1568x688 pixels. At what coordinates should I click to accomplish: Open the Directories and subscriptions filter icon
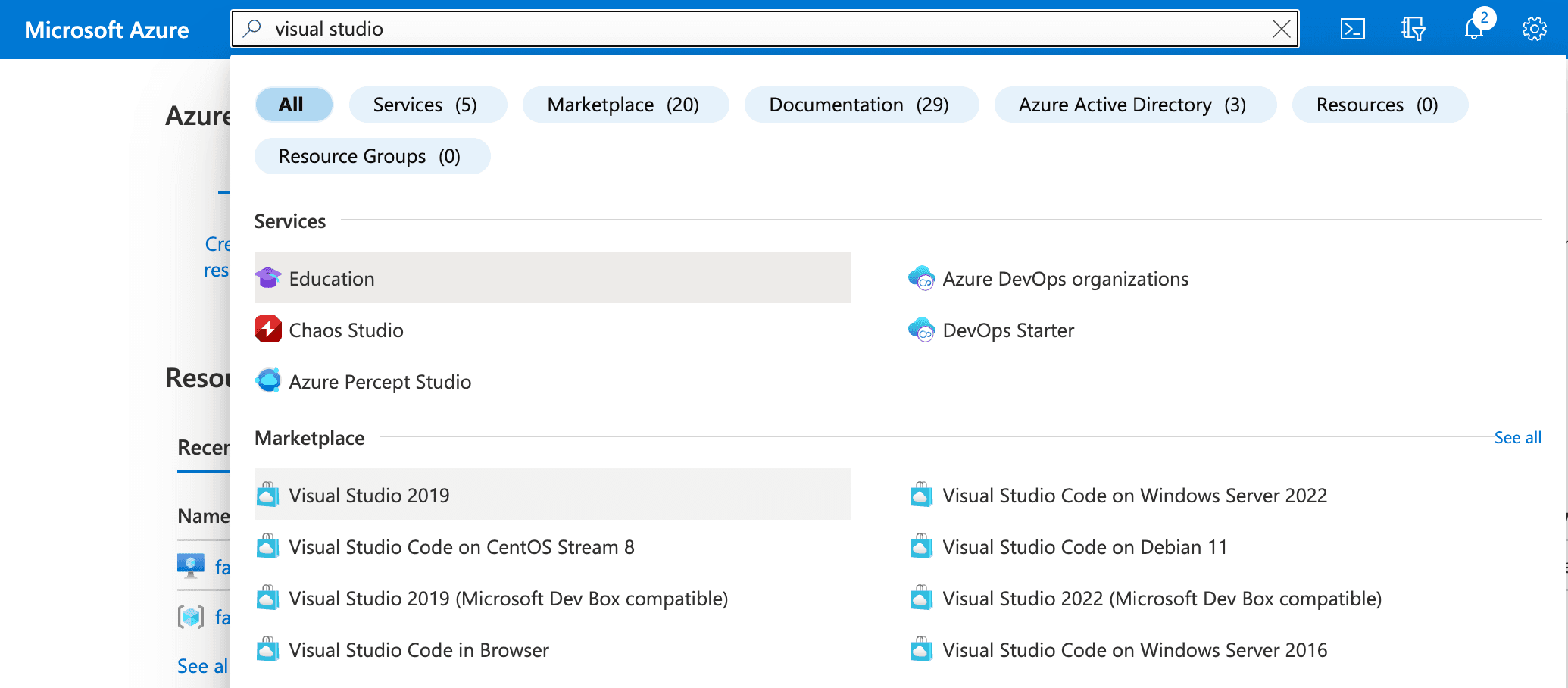tap(1413, 29)
